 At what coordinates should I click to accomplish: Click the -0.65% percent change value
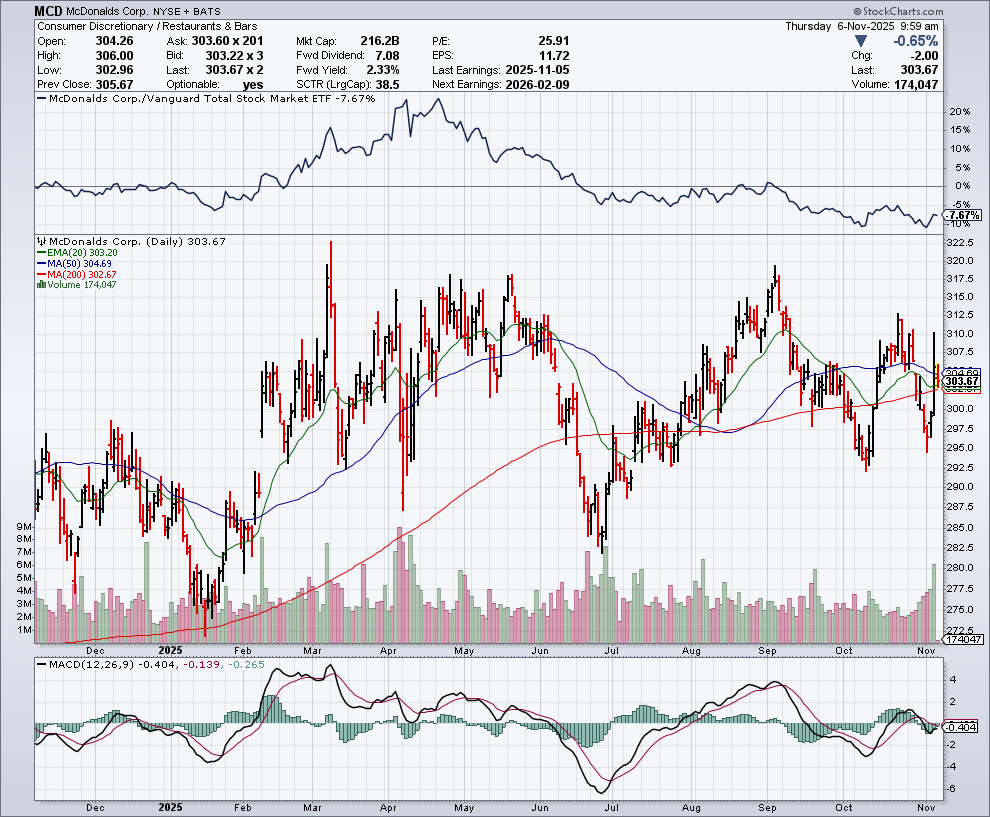(915, 41)
